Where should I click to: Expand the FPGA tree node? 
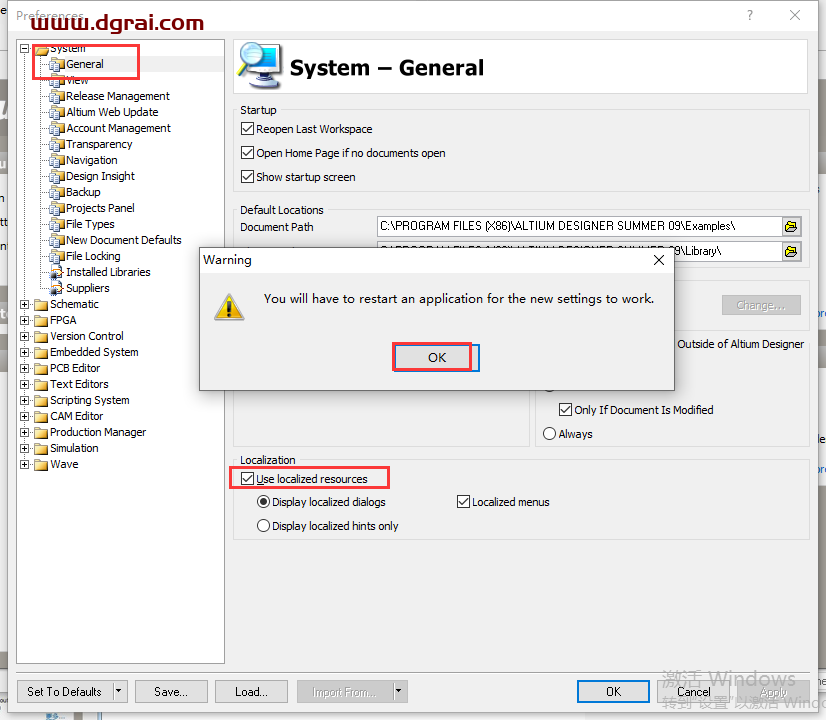click(x=25, y=320)
